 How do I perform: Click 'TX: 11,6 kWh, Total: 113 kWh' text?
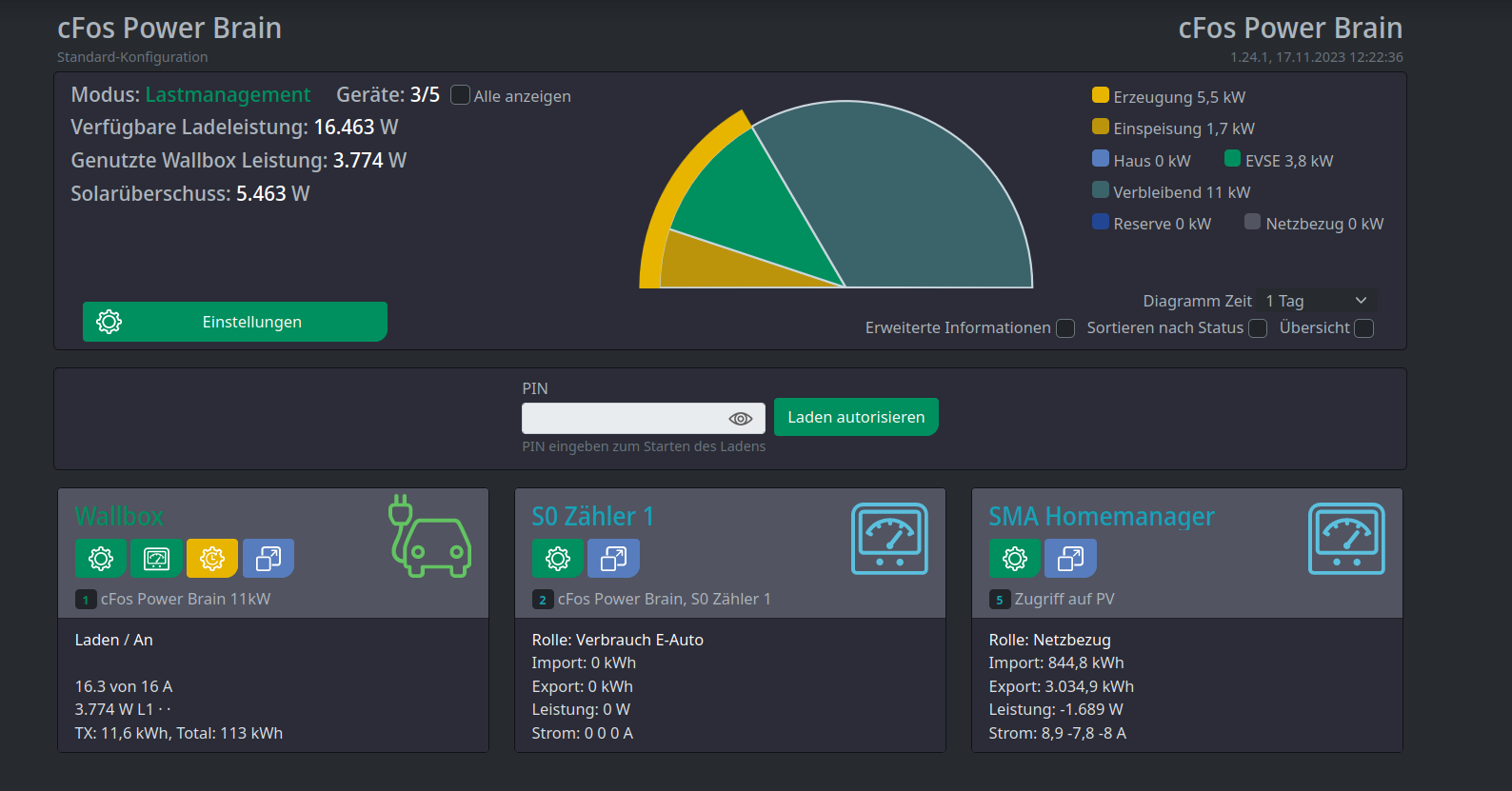179,733
